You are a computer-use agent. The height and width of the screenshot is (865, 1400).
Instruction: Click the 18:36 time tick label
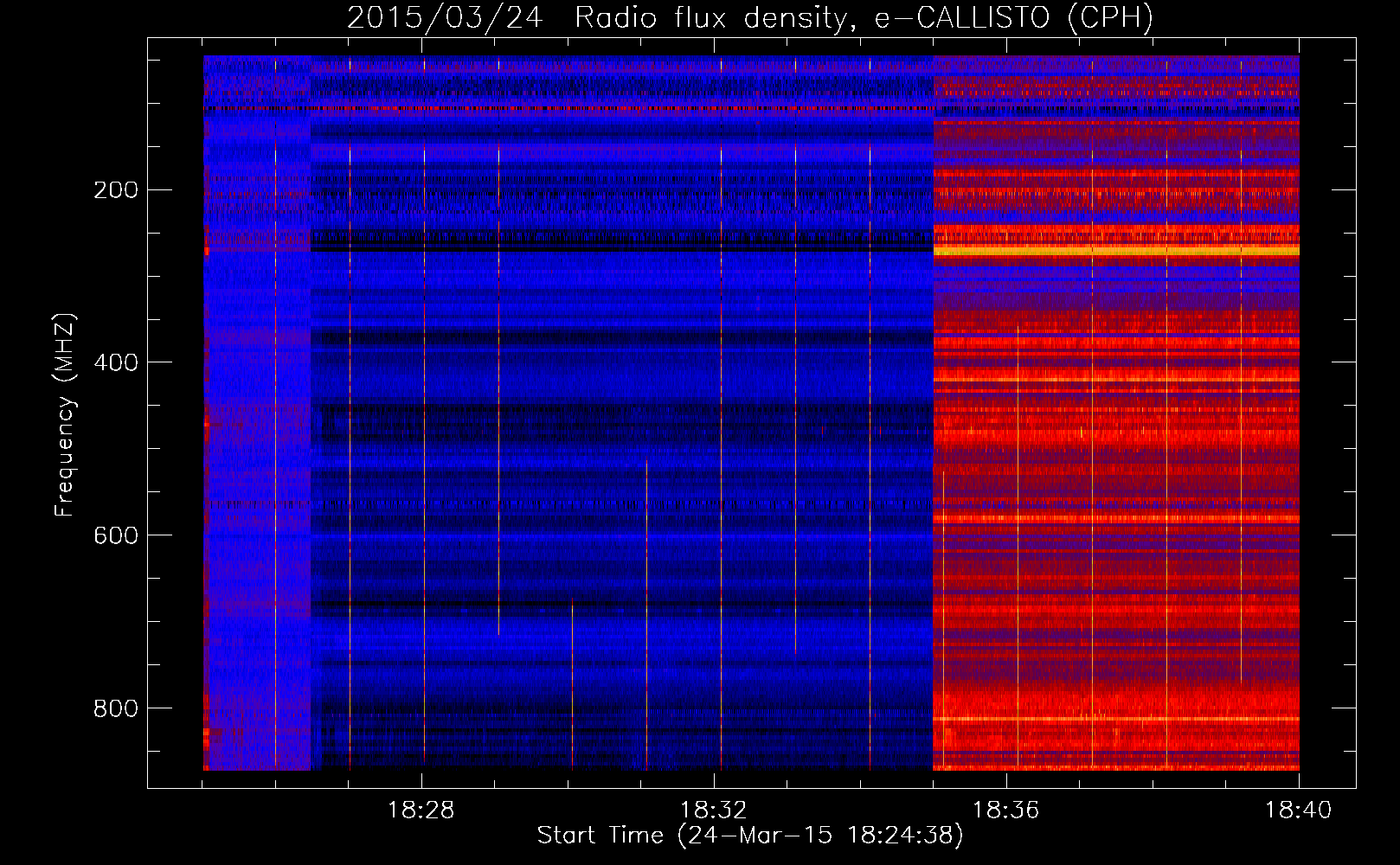(1006, 811)
